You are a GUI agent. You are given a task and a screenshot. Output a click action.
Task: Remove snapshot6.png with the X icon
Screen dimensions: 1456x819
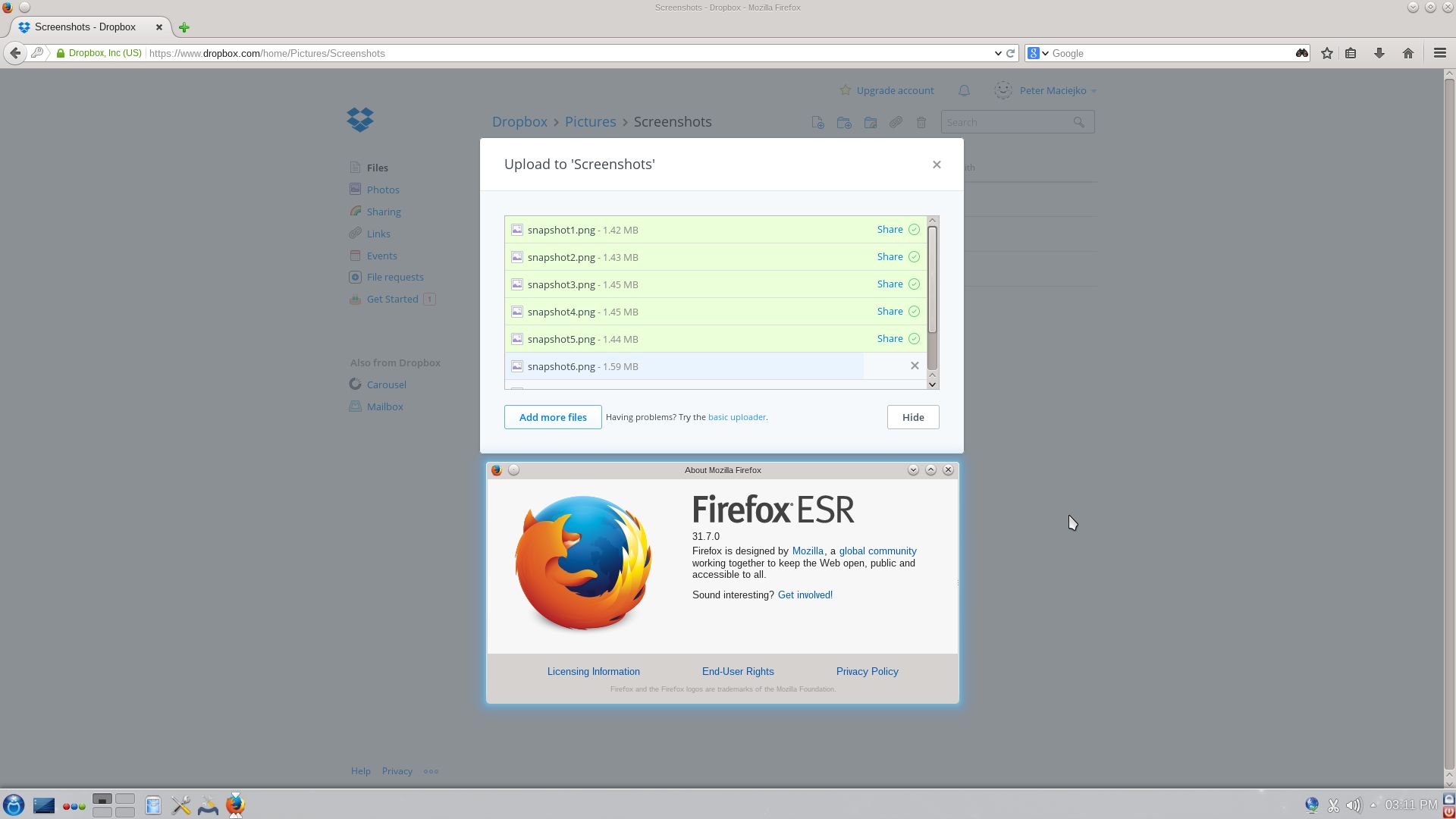[915, 366]
